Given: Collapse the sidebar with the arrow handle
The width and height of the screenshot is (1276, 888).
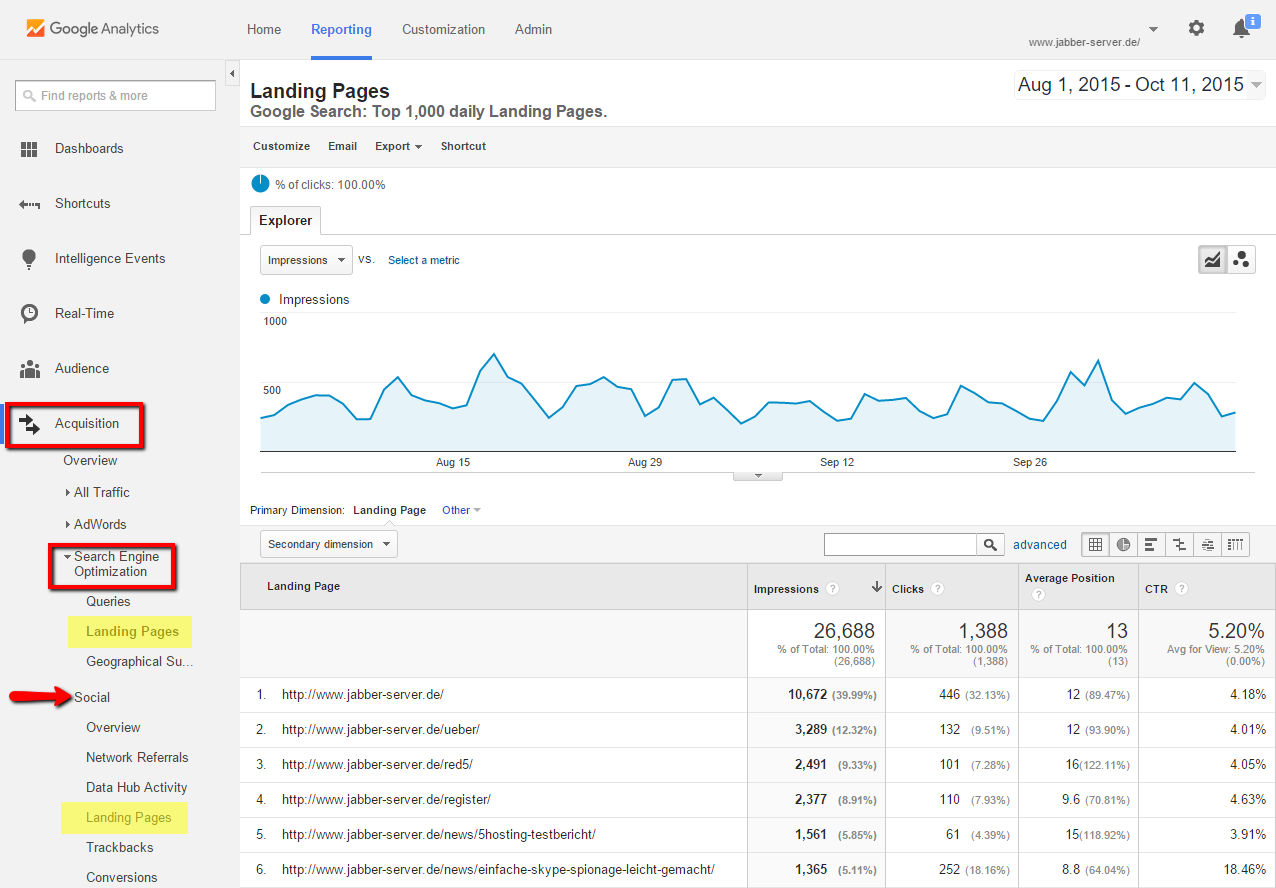Looking at the screenshot, I should 232,73.
